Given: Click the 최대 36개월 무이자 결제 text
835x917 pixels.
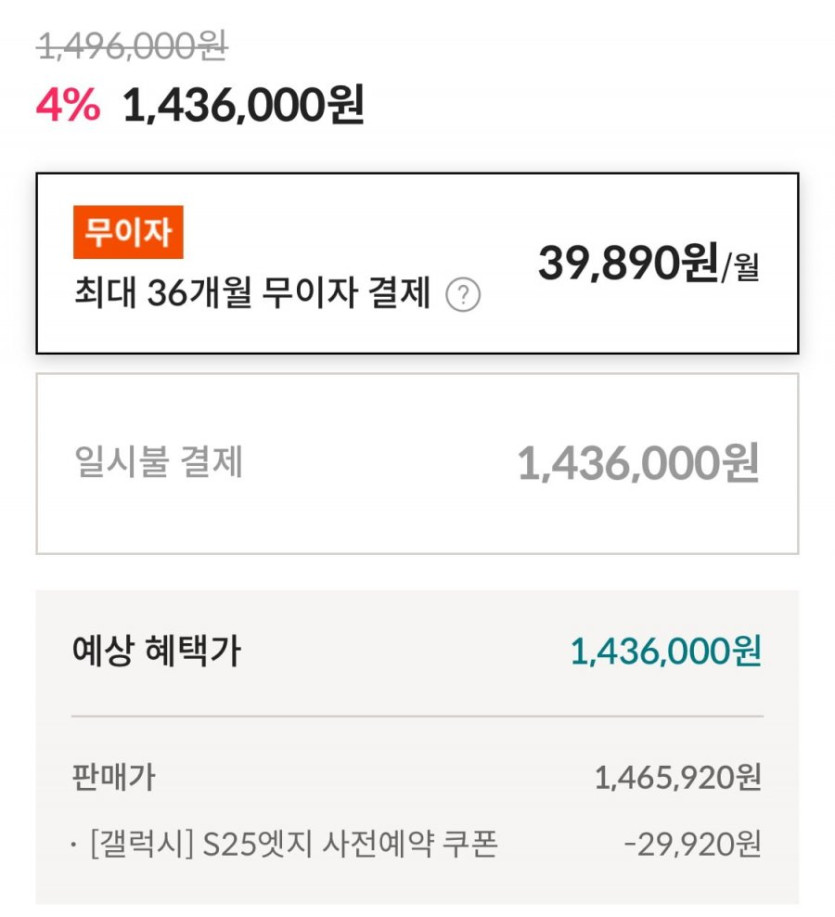Looking at the screenshot, I should point(252,295).
